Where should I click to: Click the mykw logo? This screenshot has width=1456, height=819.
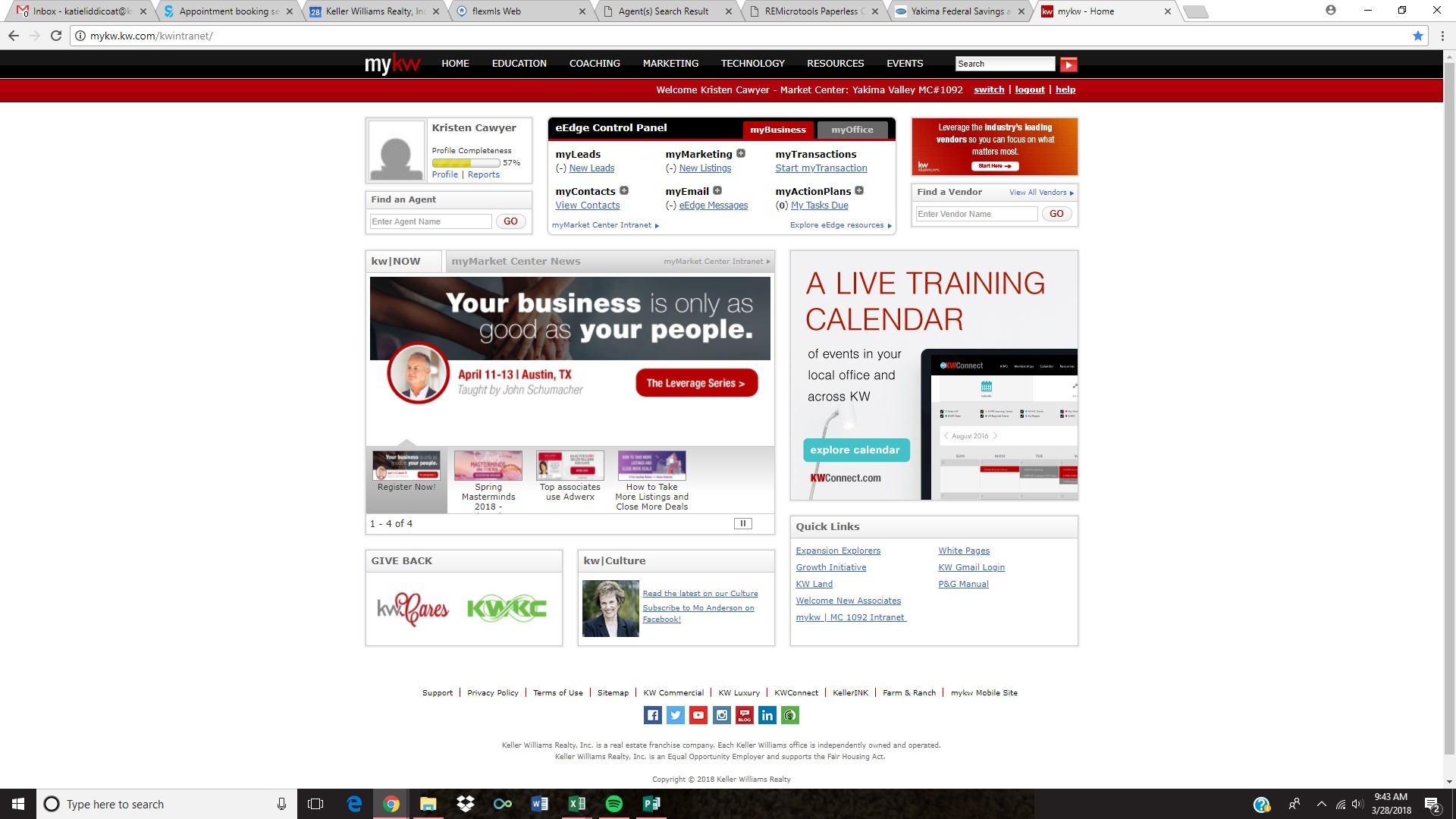coord(392,64)
